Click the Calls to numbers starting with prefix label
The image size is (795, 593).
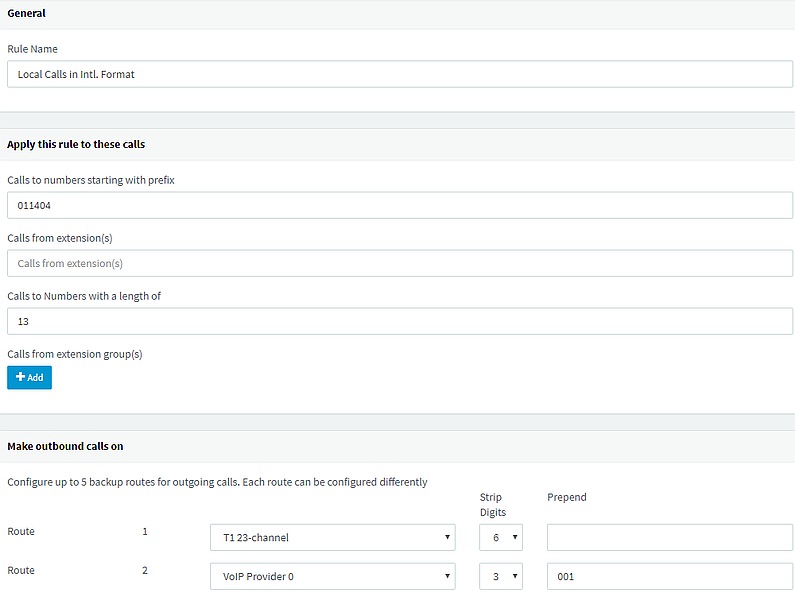click(91, 180)
